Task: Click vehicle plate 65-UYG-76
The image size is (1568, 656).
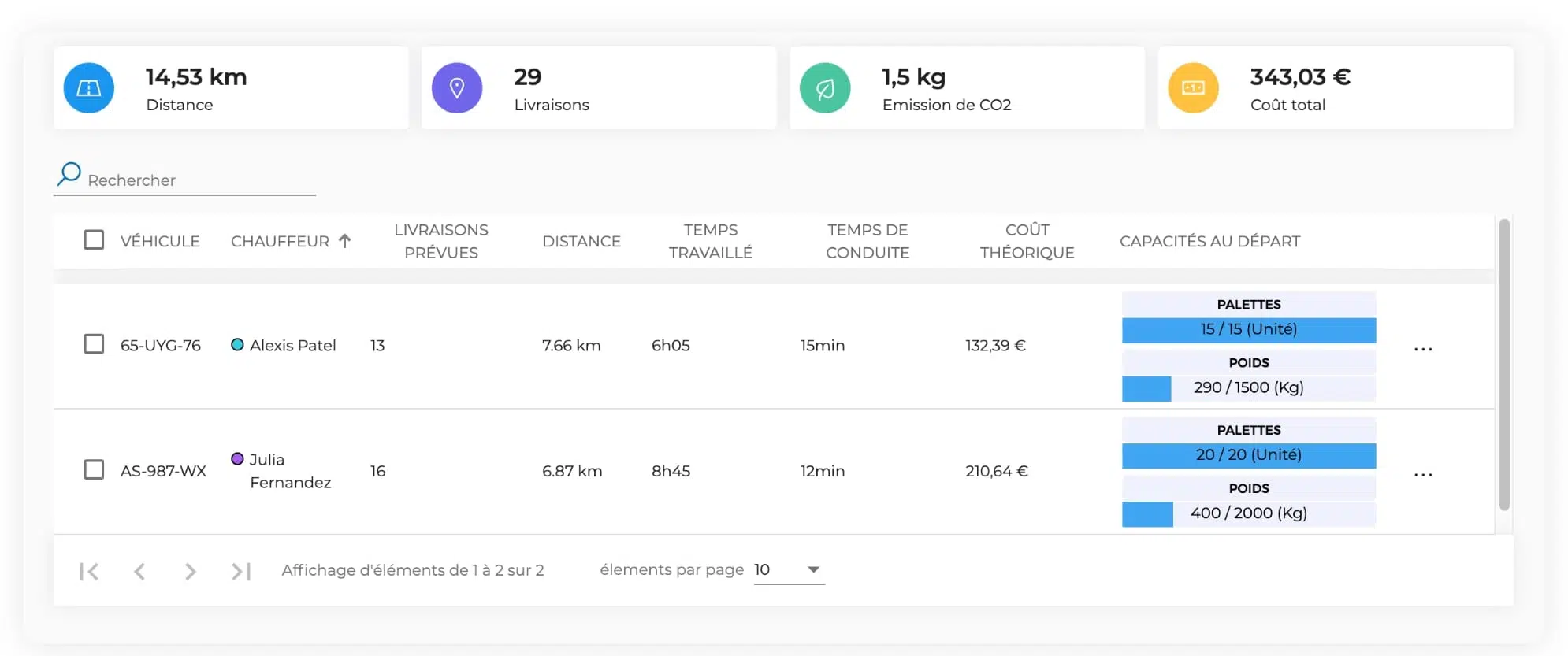Action: point(161,345)
